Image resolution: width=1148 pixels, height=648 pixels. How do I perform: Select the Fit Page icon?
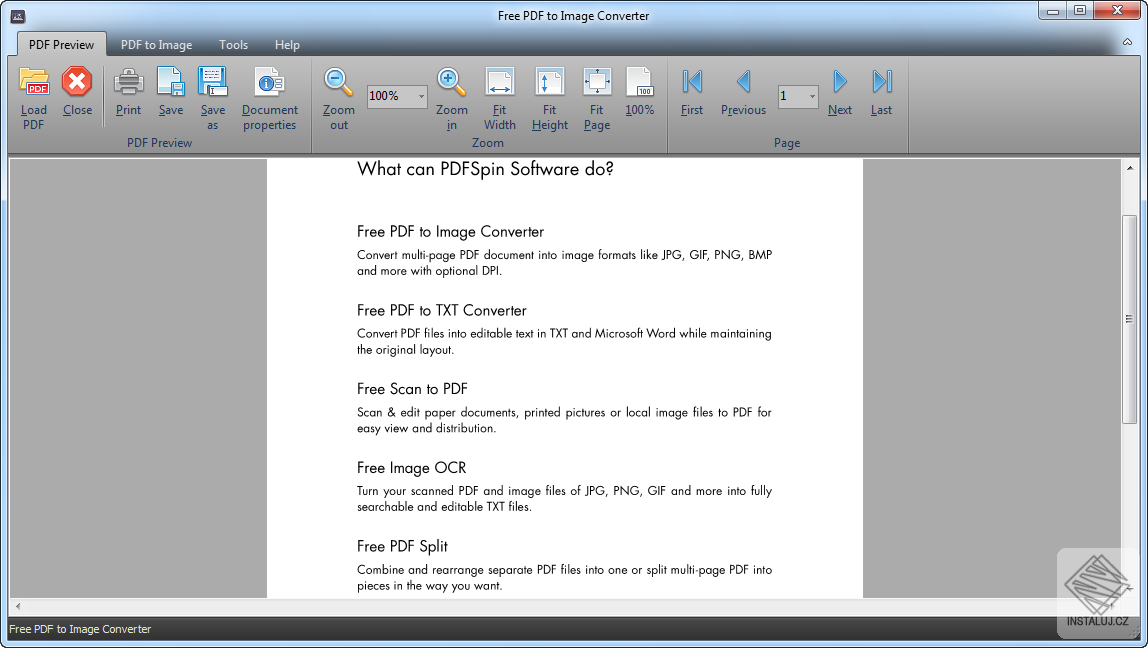pyautogui.click(x=597, y=97)
